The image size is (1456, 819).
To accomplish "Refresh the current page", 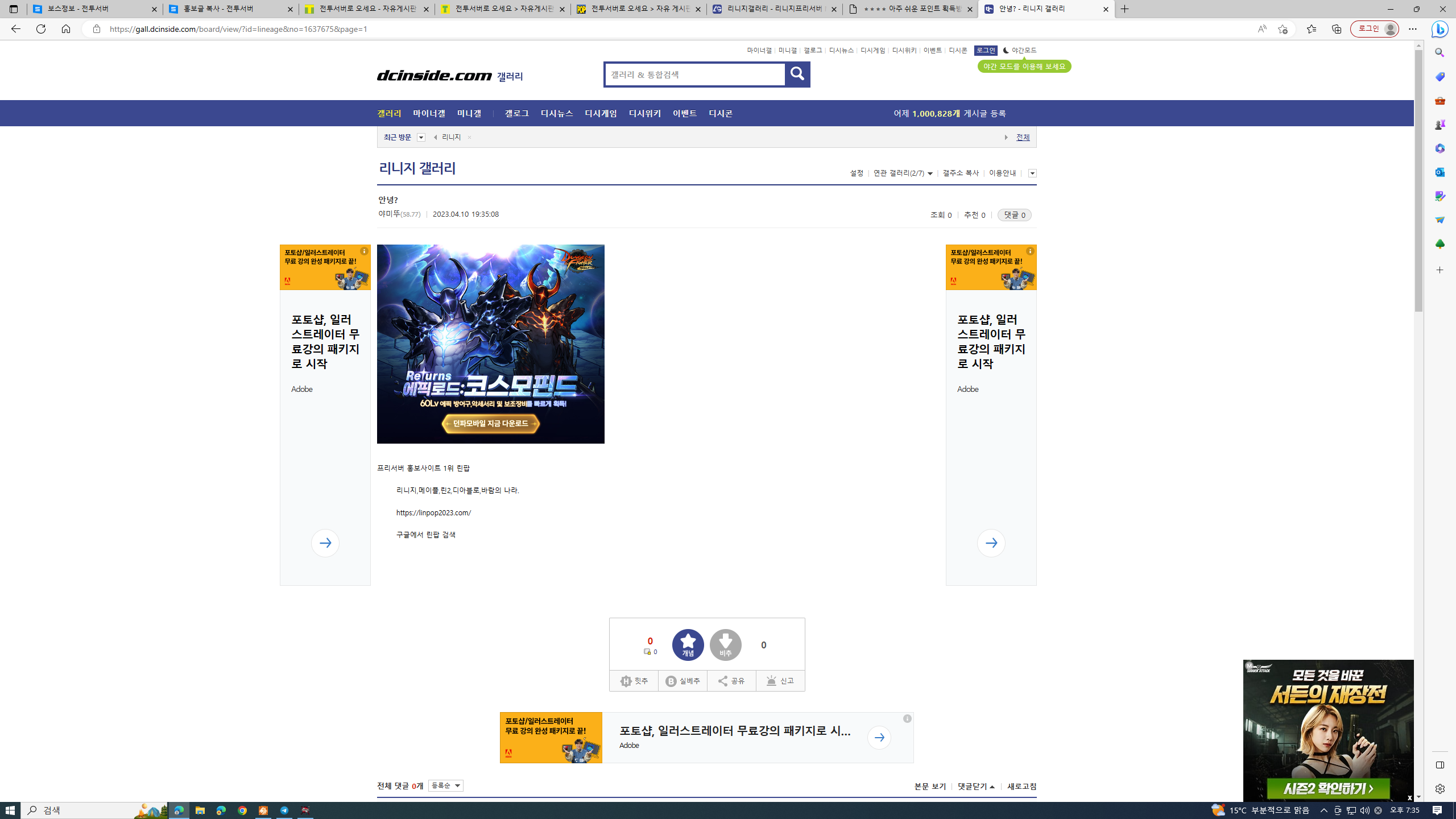I will (x=41, y=29).
